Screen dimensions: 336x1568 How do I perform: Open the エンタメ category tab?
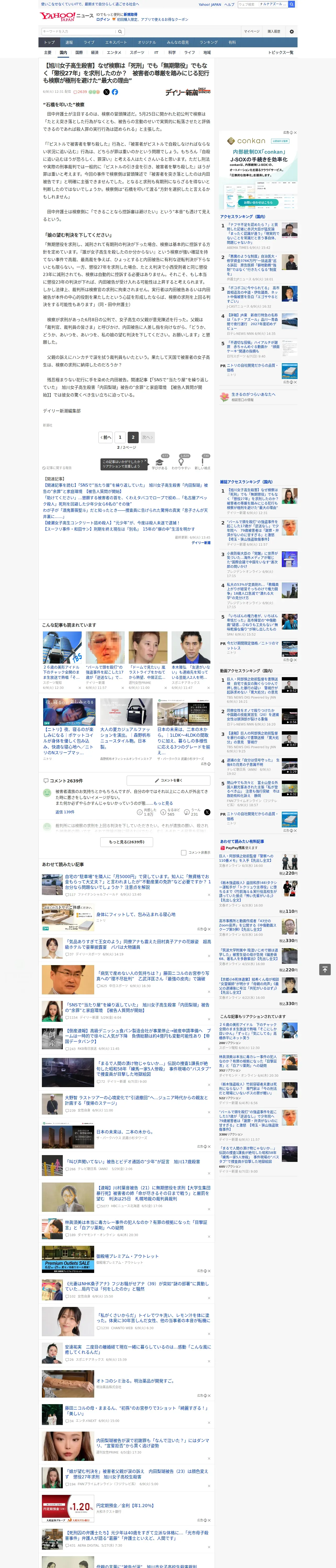(x=114, y=52)
